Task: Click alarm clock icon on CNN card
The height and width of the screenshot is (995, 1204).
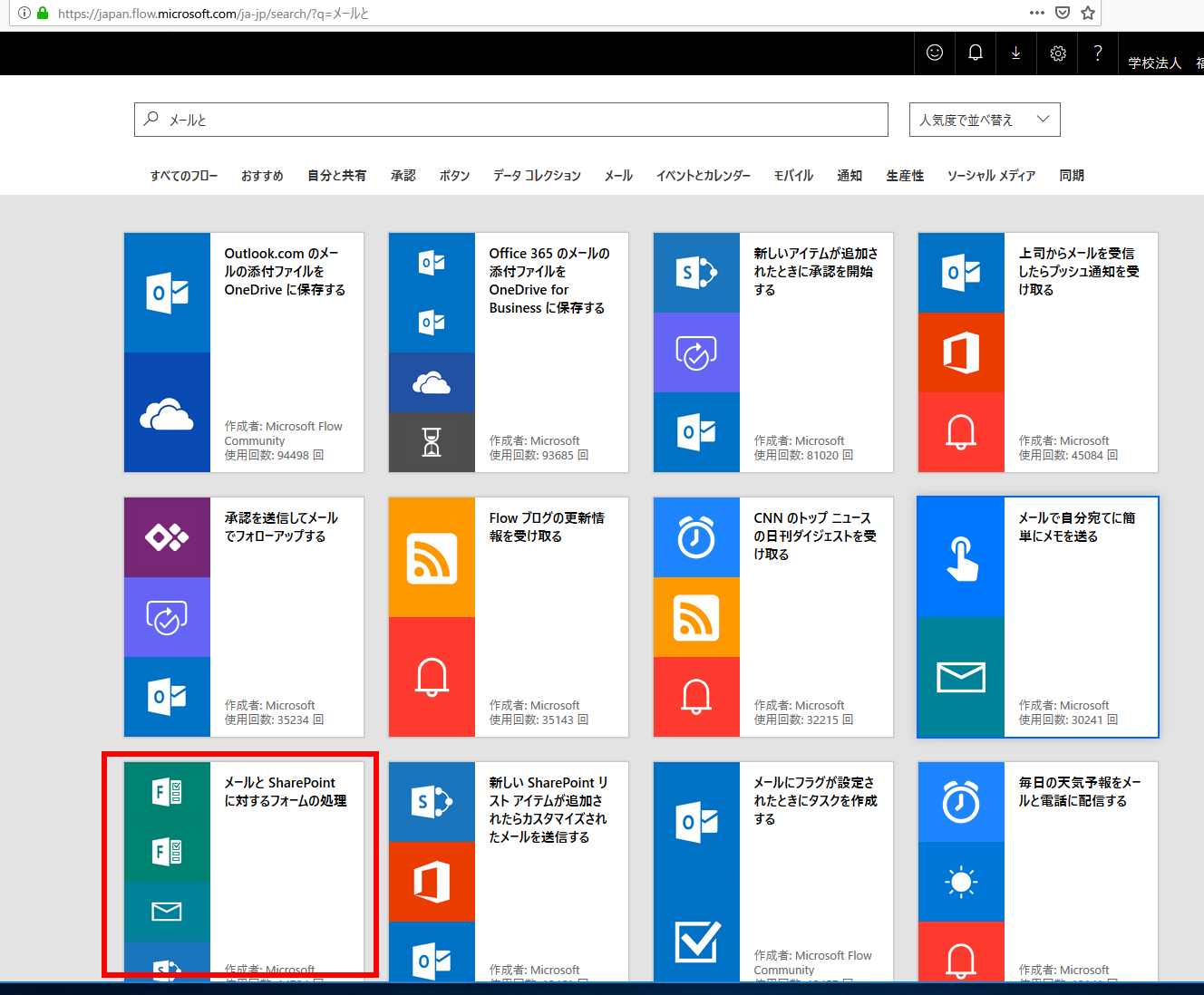Action: [696, 536]
